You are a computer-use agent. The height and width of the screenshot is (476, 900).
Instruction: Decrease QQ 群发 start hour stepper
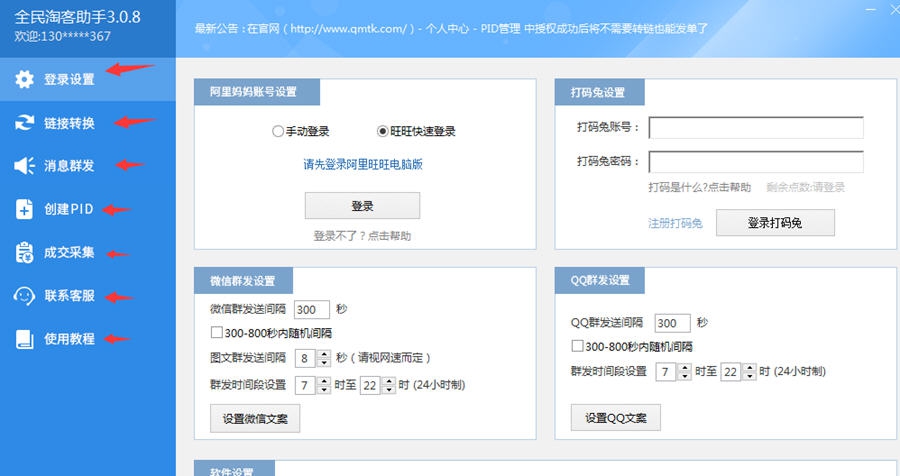point(685,376)
